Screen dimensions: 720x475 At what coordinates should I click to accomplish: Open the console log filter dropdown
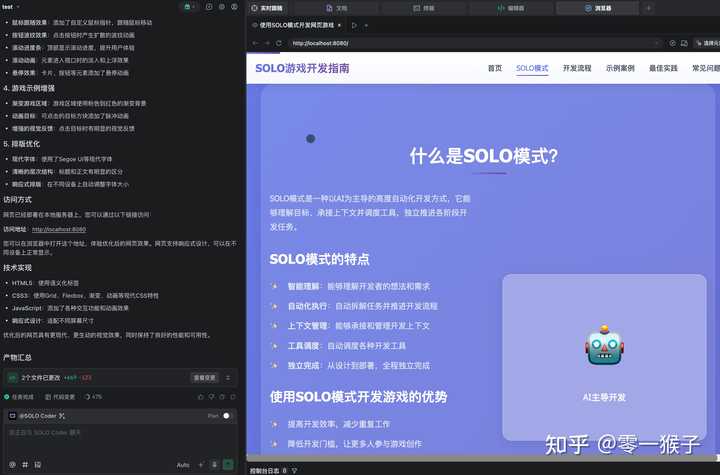294,470
